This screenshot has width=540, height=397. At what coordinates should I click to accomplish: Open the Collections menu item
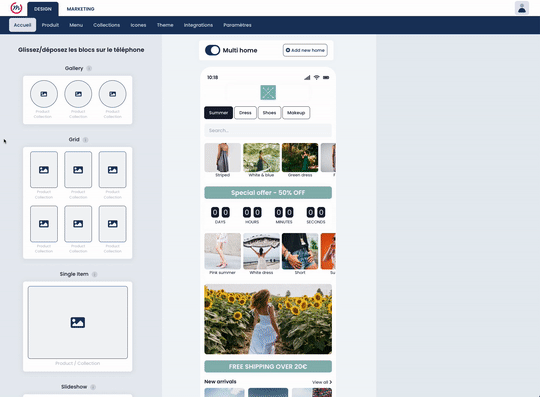106,25
